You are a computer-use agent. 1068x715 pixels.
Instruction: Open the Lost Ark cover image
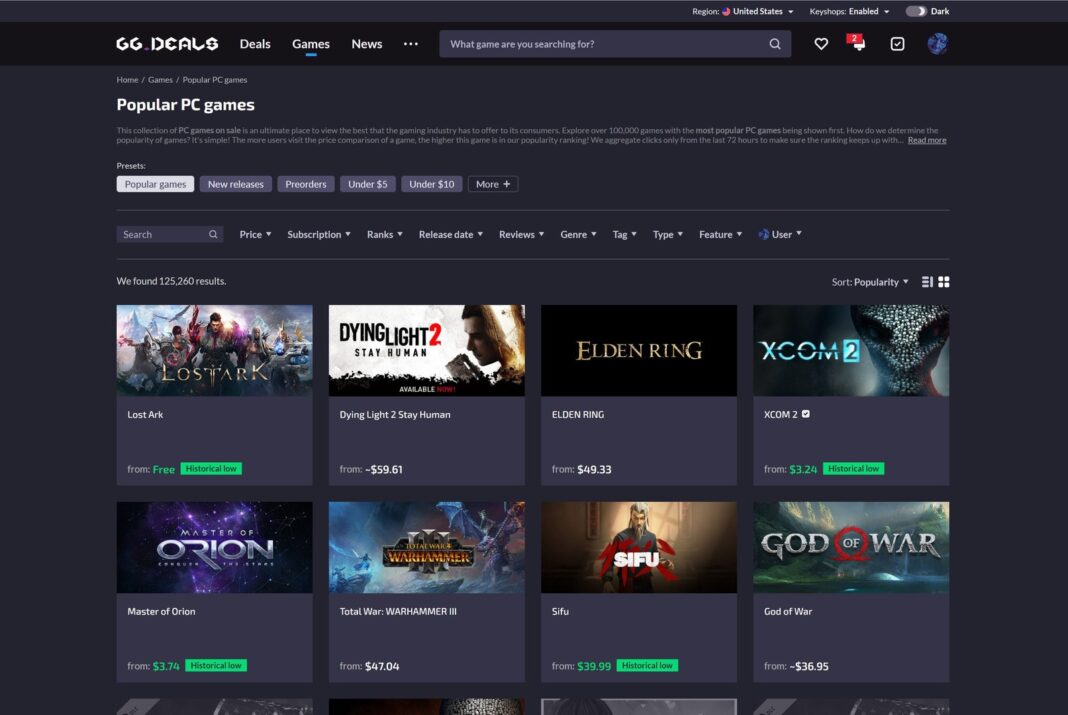point(215,350)
